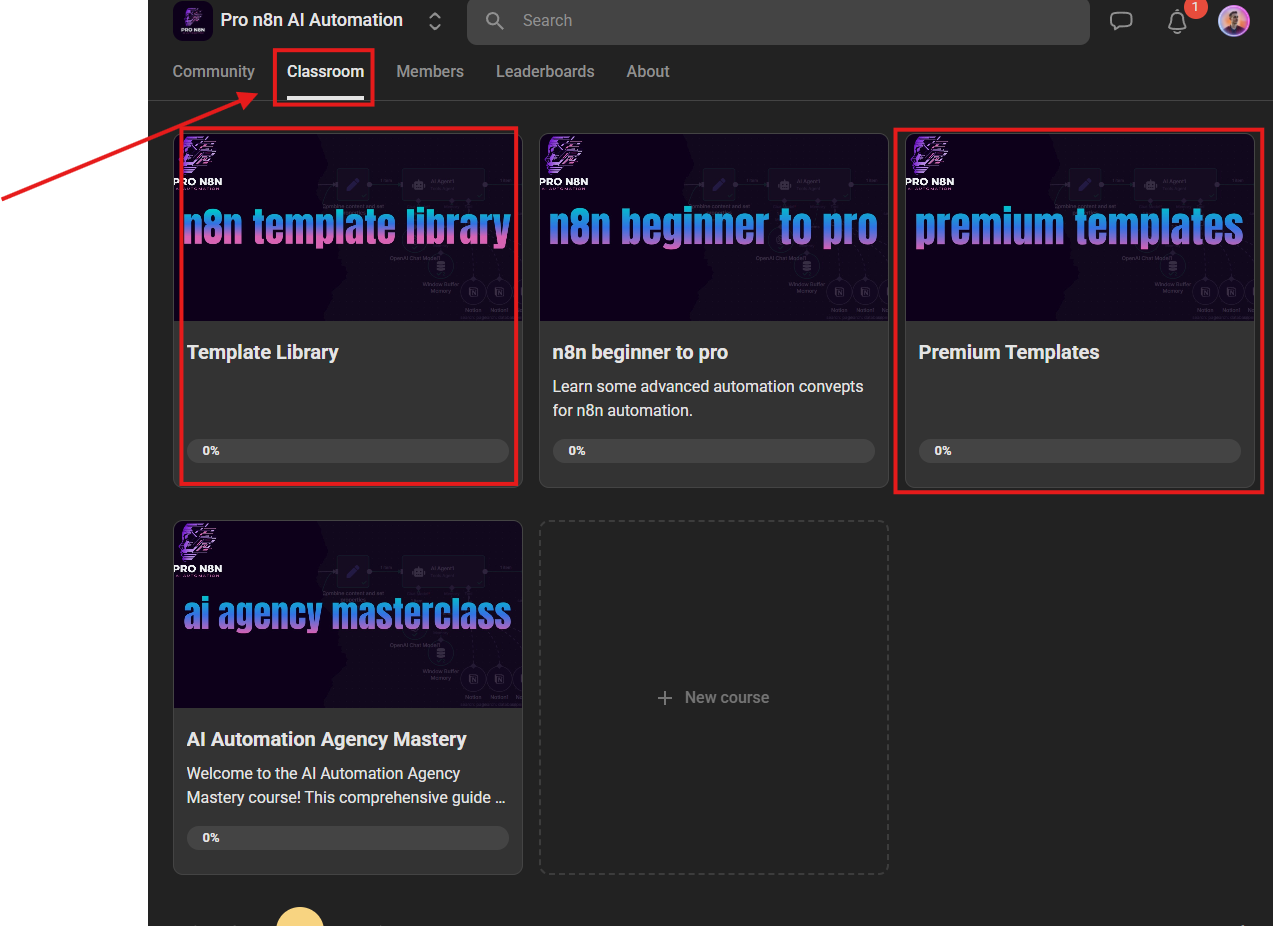The width and height of the screenshot is (1273, 926).
Task: Click the Template Library course title
Action: click(263, 352)
